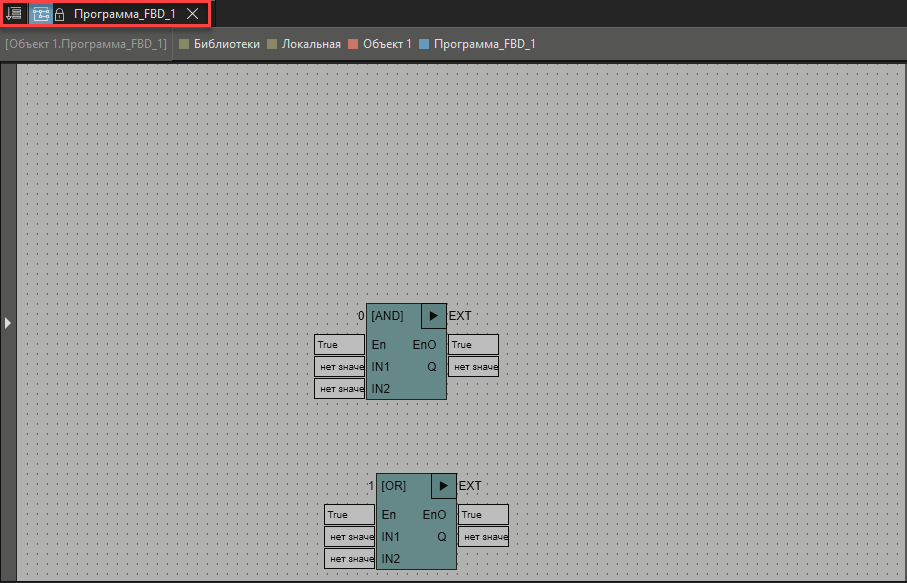Click the IN1 input value field of AND block
Image resolution: width=907 pixels, height=583 pixels.
[339, 367]
